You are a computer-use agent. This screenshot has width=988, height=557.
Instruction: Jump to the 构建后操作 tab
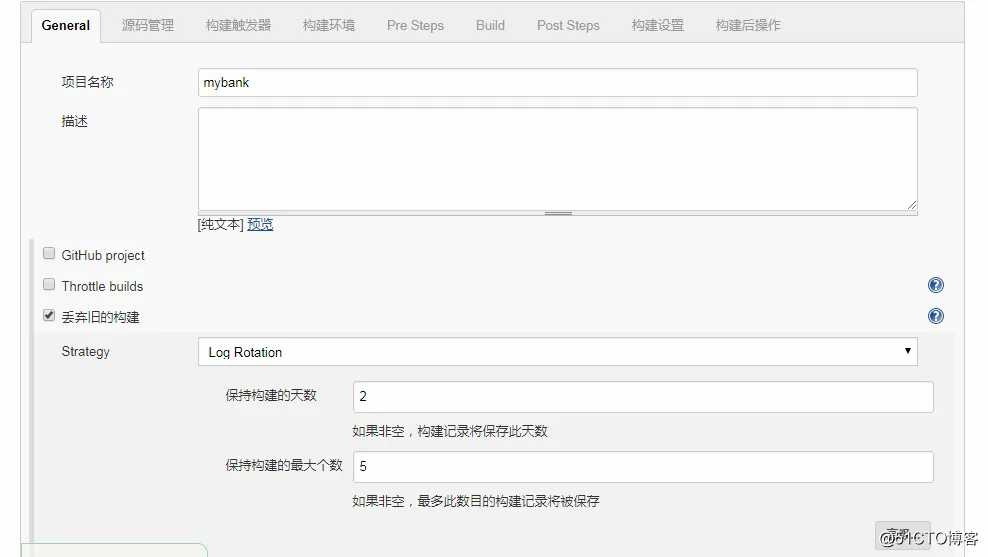coord(748,26)
